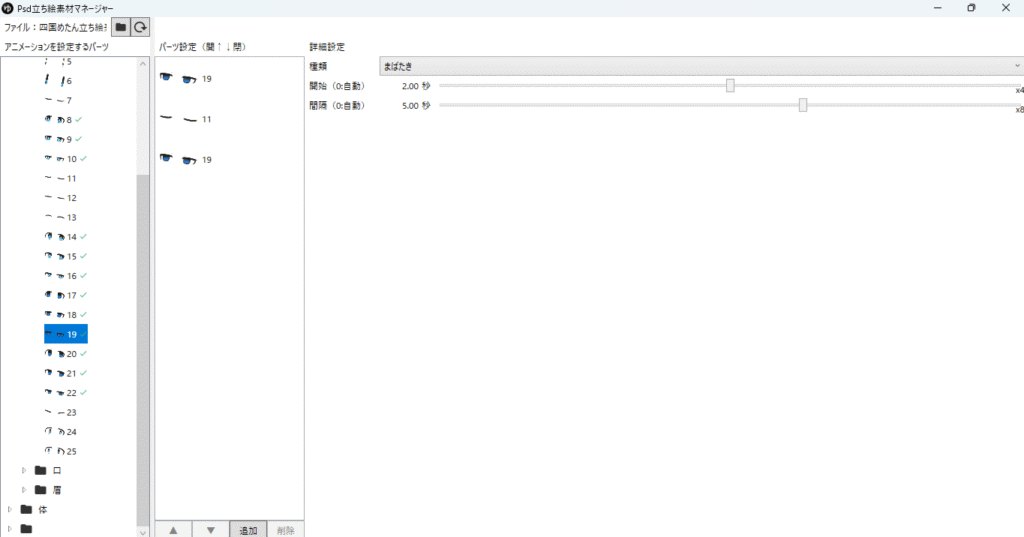Expand the 体 folder
This screenshot has height=537, width=1024.
pos(10,509)
